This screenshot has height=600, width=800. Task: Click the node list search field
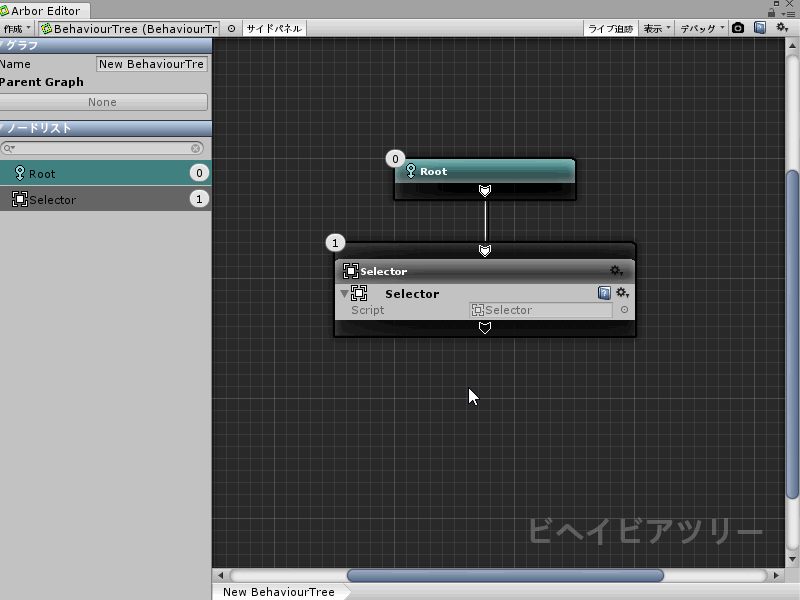pyautogui.click(x=104, y=148)
